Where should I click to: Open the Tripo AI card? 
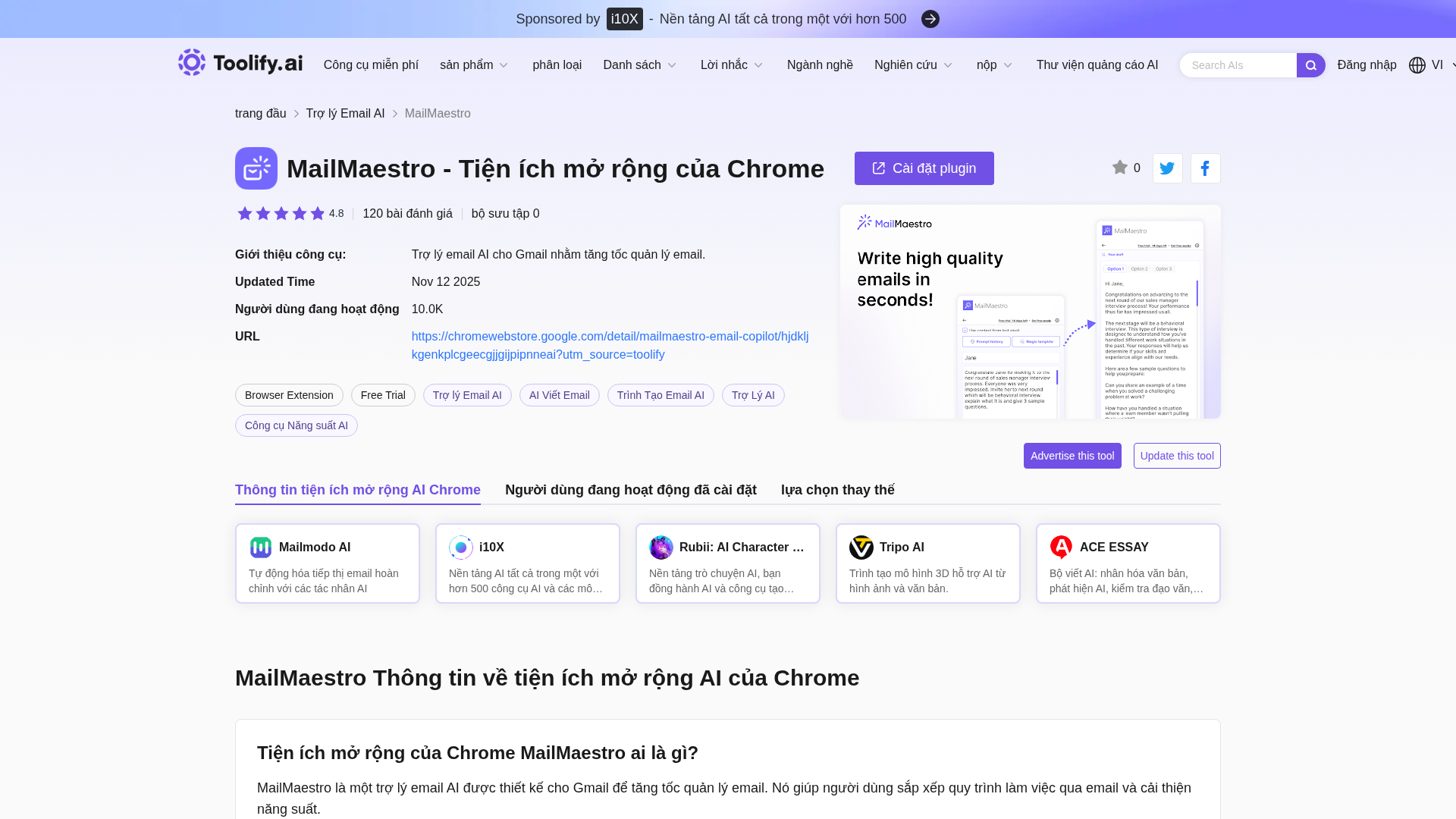(927, 563)
